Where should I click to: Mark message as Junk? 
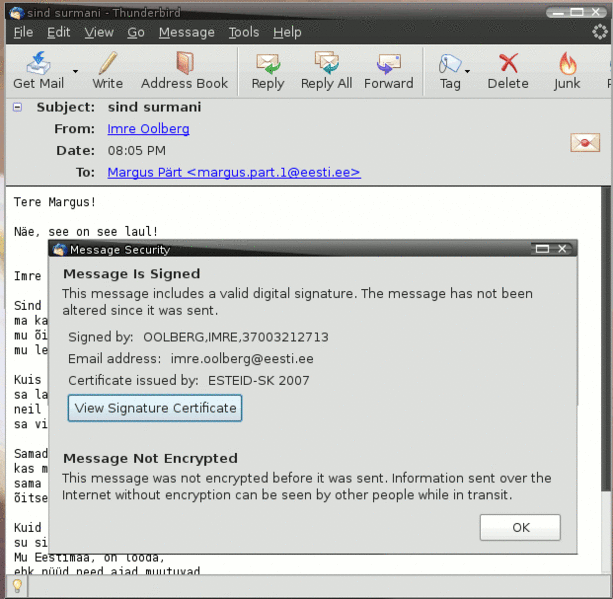point(567,71)
